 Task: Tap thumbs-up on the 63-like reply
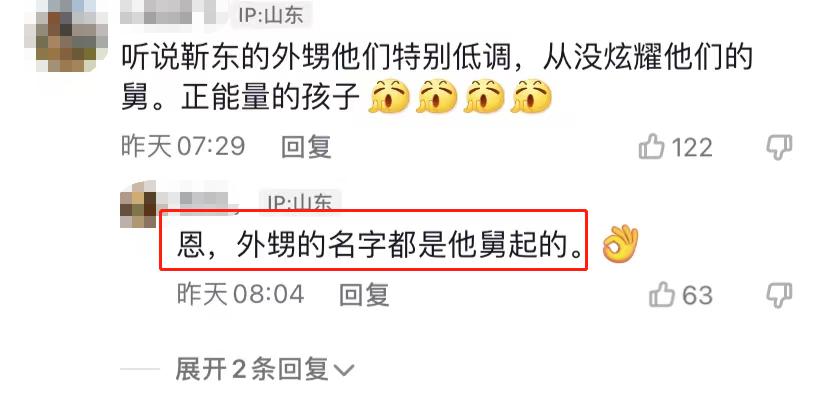(x=662, y=294)
